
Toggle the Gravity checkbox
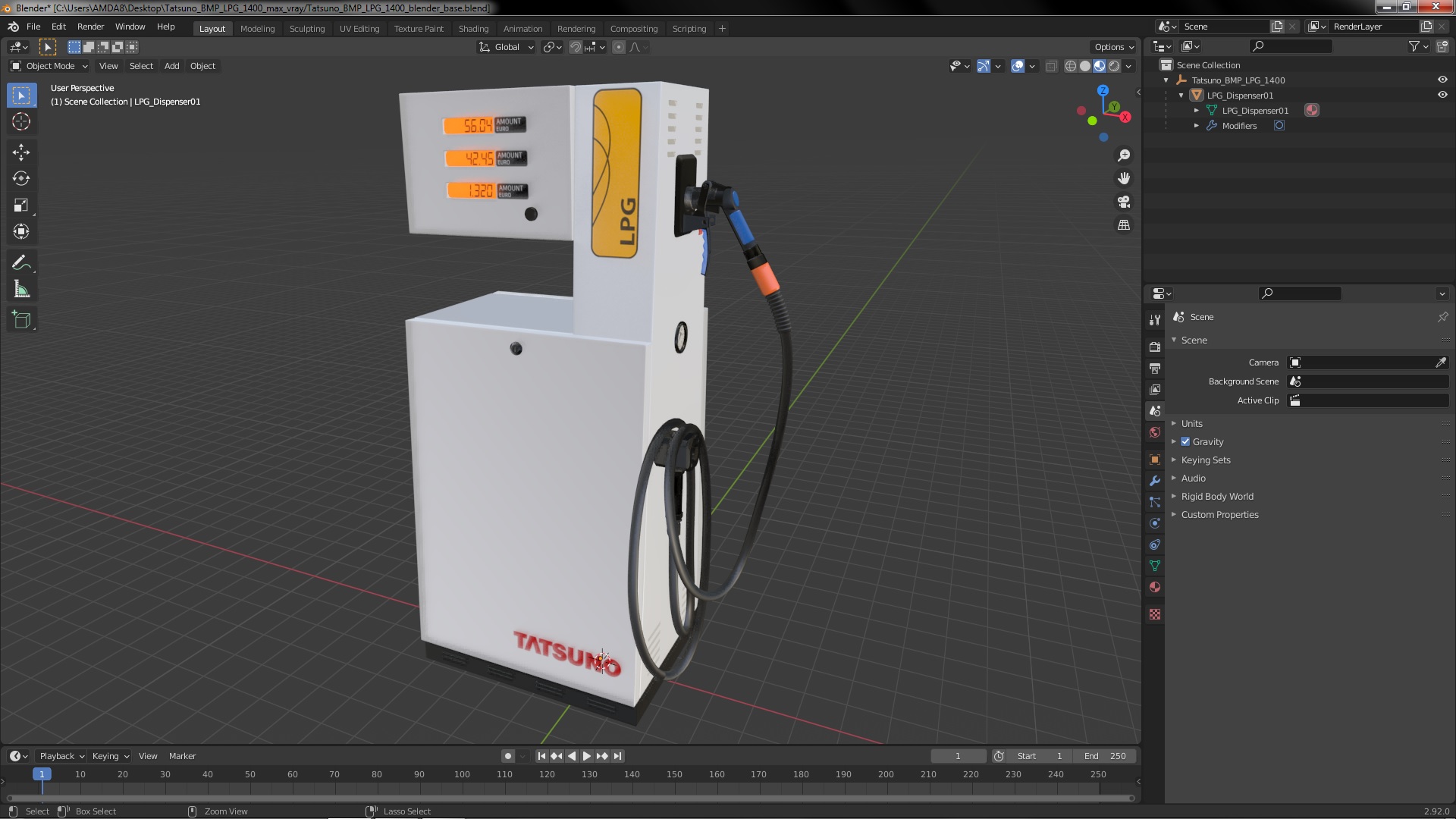(1185, 441)
